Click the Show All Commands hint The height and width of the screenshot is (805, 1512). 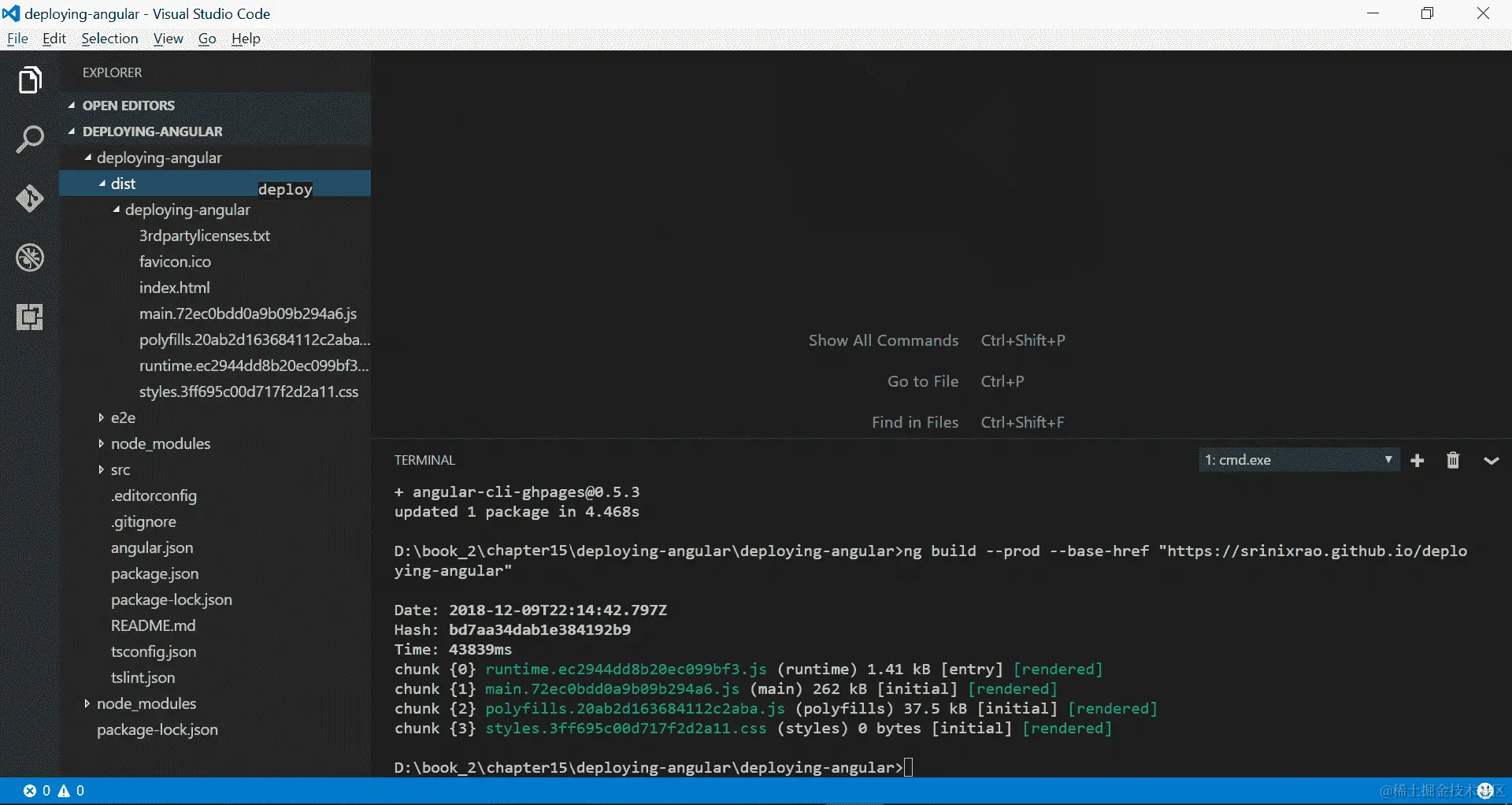tap(884, 340)
